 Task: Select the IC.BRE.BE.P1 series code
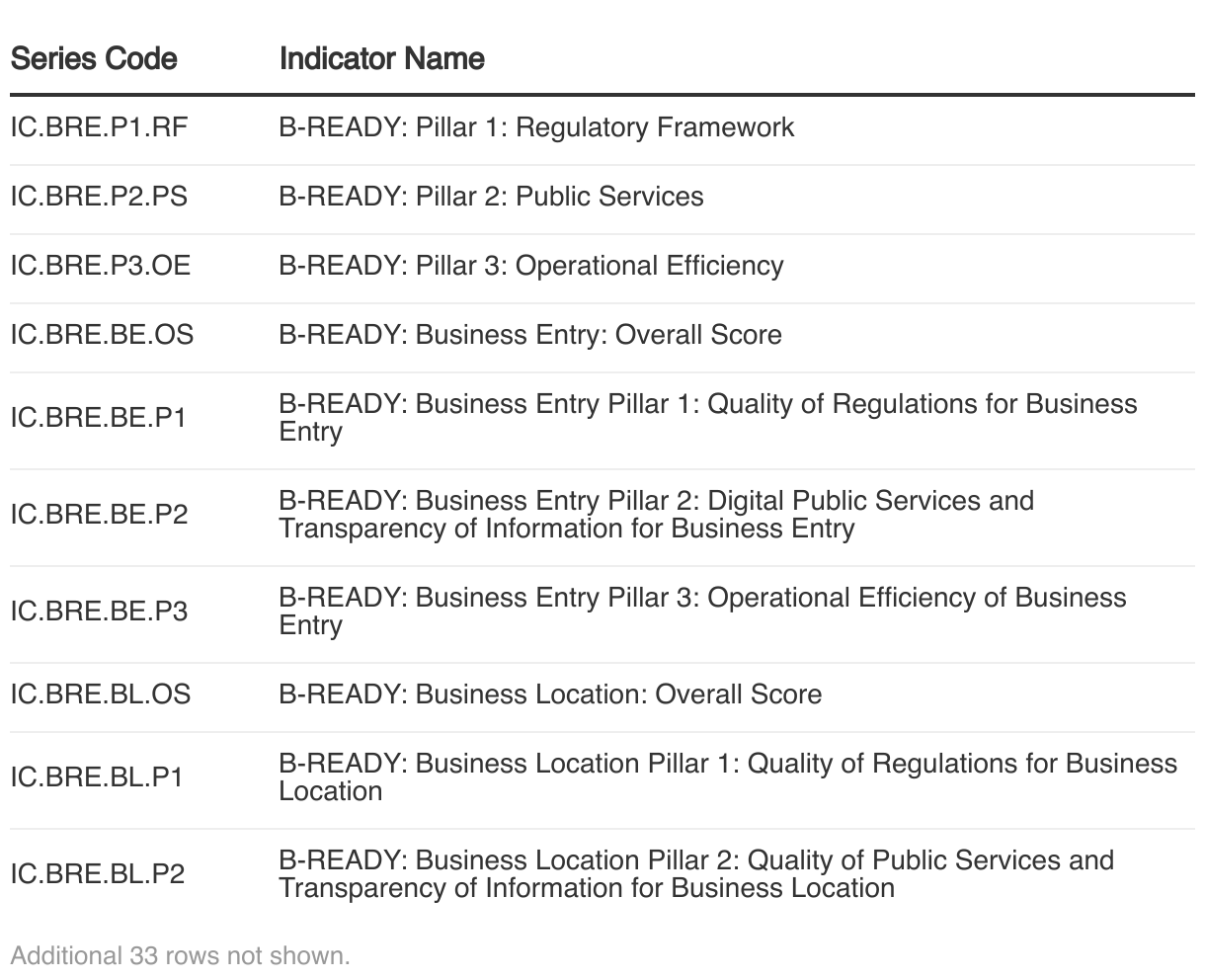99,418
